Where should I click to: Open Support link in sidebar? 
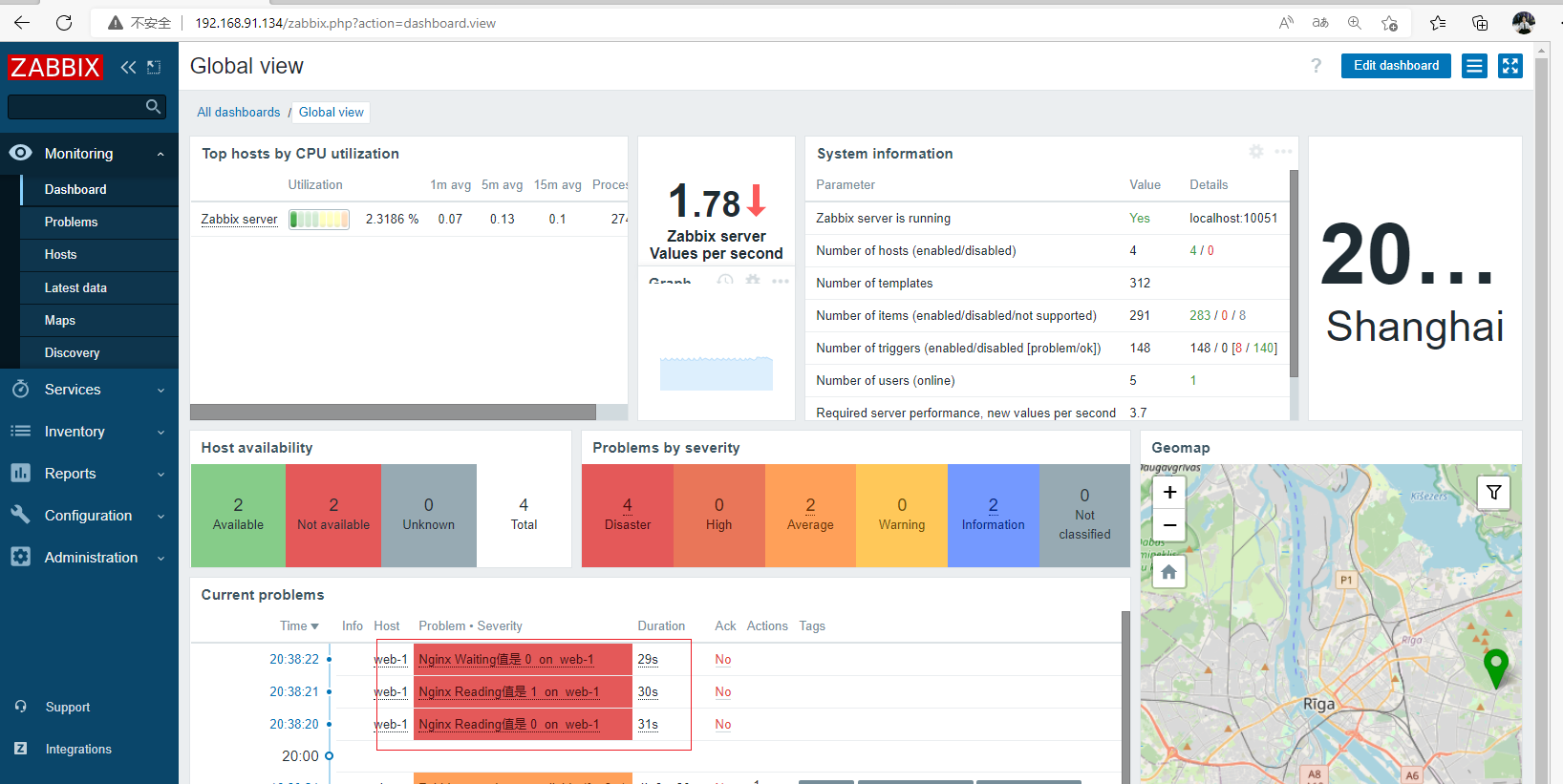coord(68,707)
